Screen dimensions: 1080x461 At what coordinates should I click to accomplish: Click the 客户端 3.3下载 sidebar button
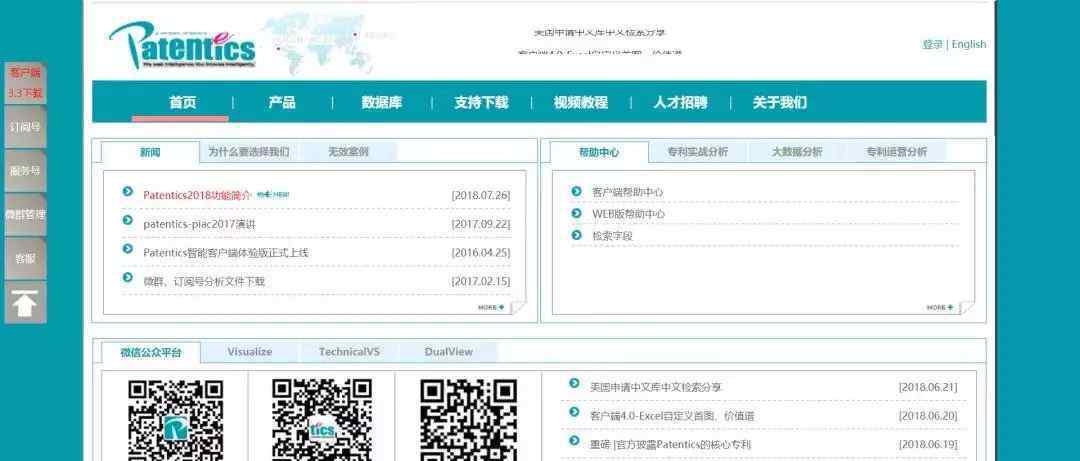[x=25, y=83]
